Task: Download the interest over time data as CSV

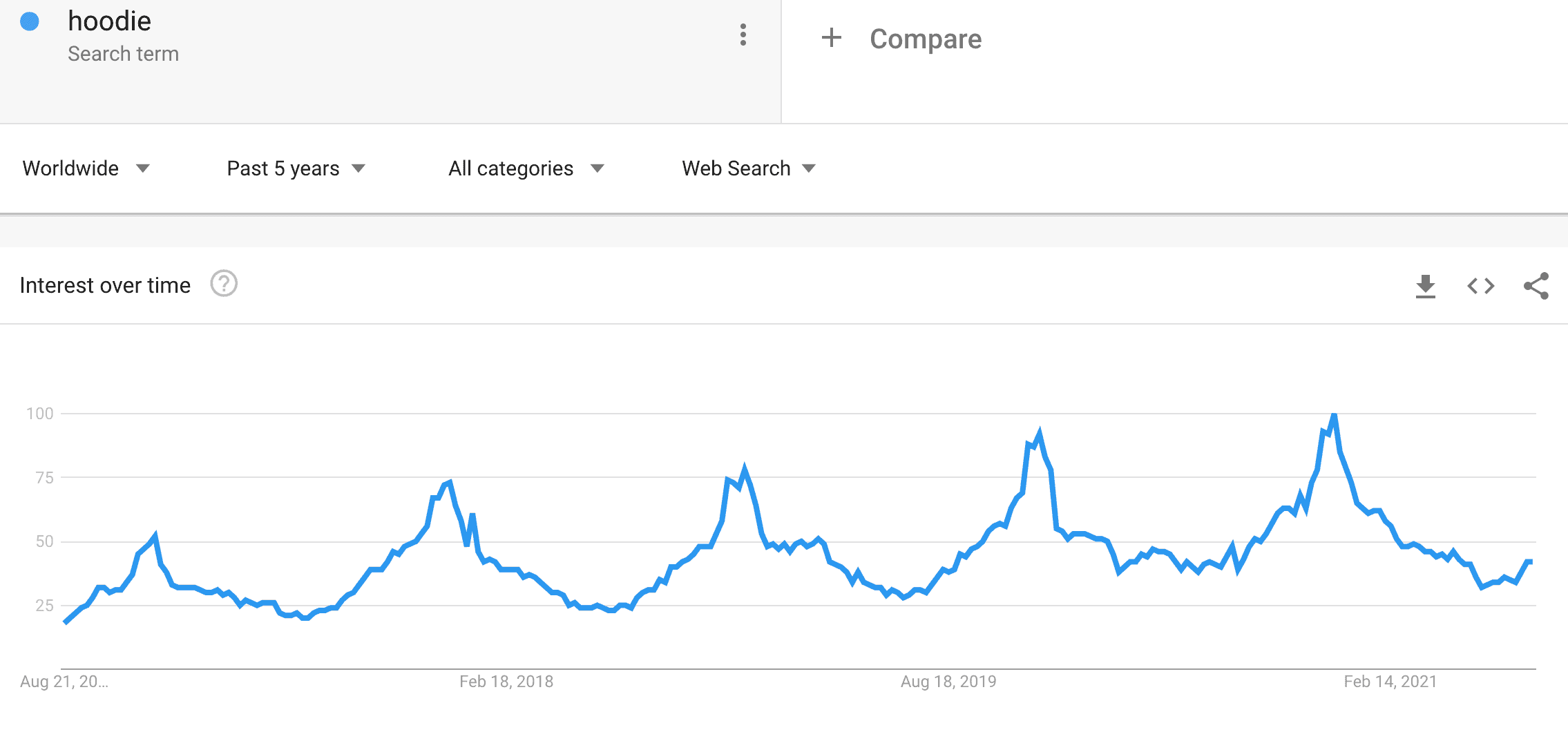Action: point(1424,285)
